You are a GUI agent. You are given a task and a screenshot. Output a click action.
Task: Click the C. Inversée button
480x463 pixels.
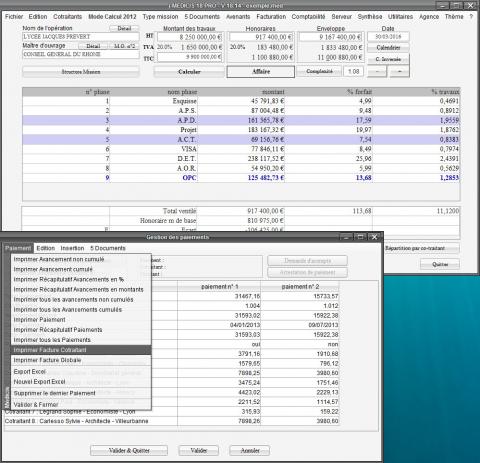pos(388,59)
